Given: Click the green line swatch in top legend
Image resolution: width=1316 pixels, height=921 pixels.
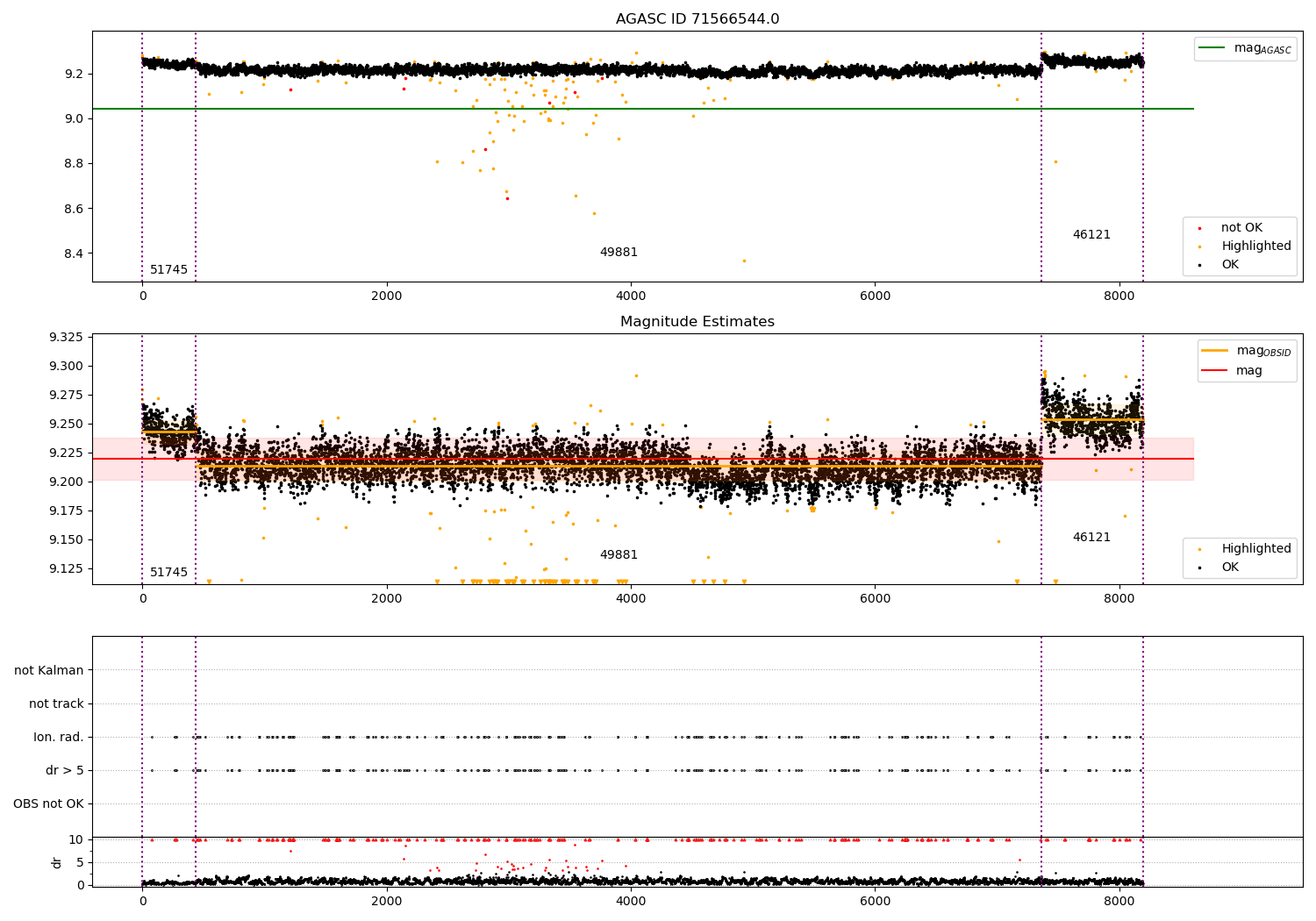Looking at the screenshot, I should (1212, 48).
